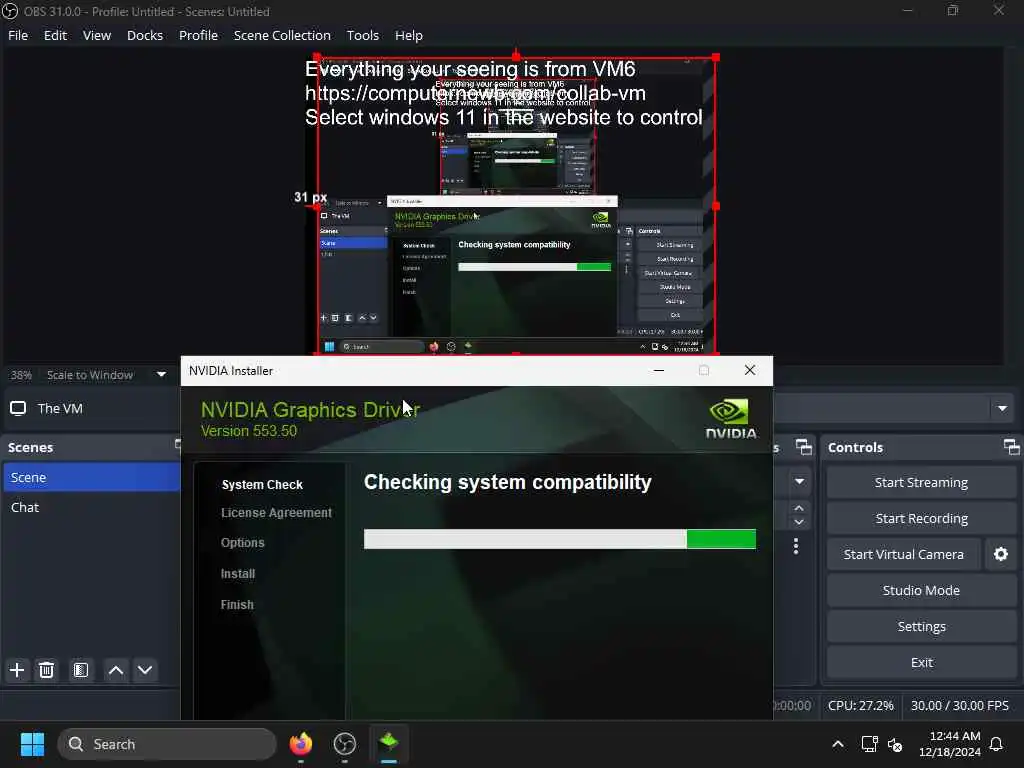Click the three-dot options menu icon

pos(795,546)
